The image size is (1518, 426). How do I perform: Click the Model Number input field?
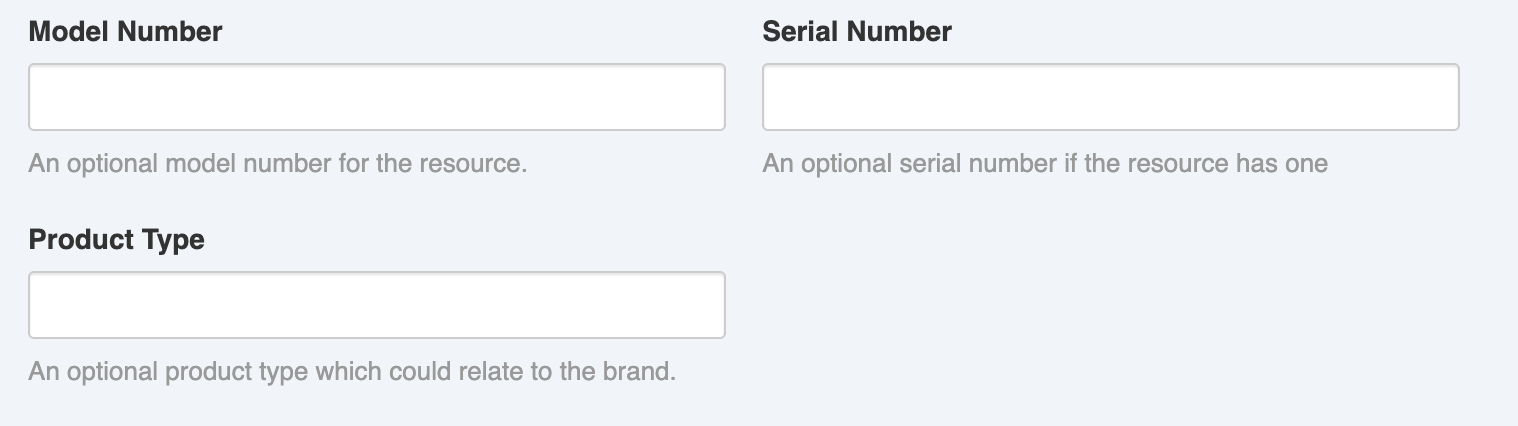point(376,97)
